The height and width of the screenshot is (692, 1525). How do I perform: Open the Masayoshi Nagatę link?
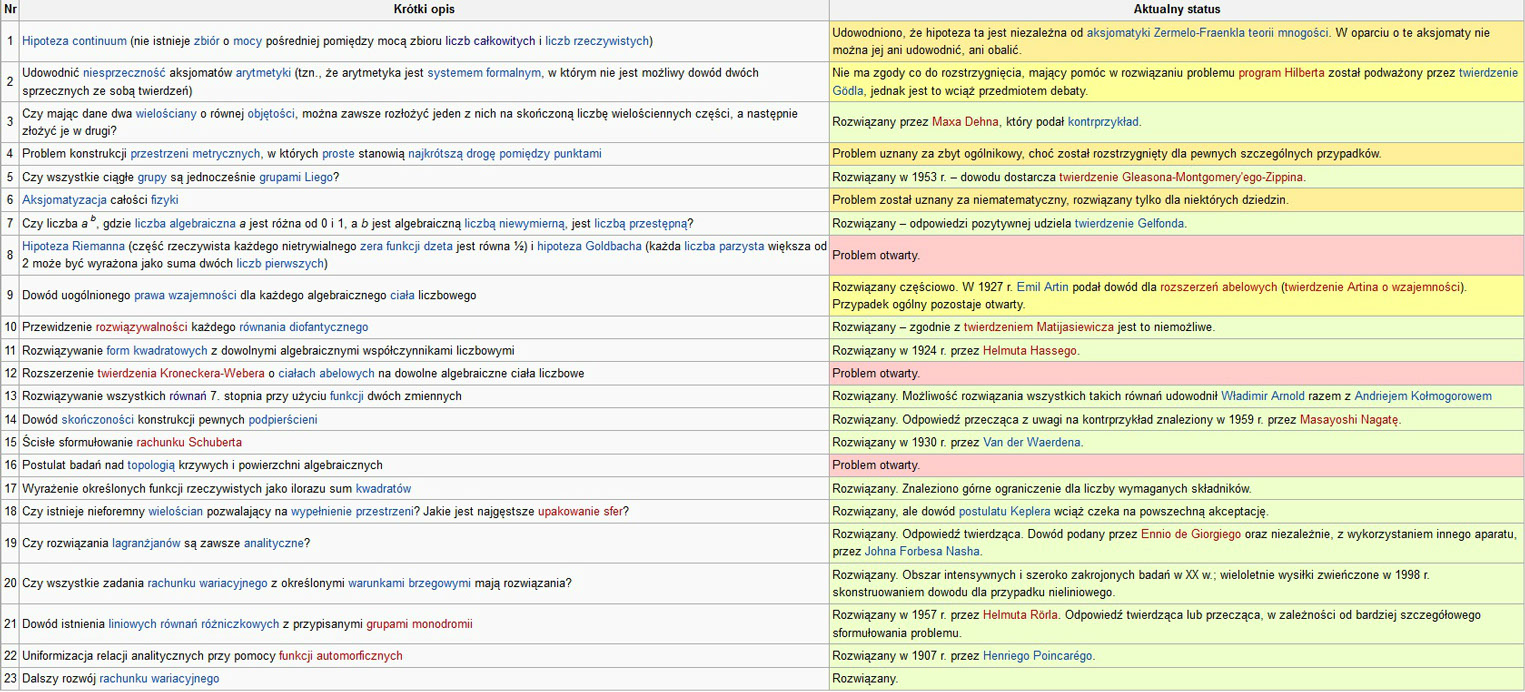pyautogui.click(x=1350, y=419)
